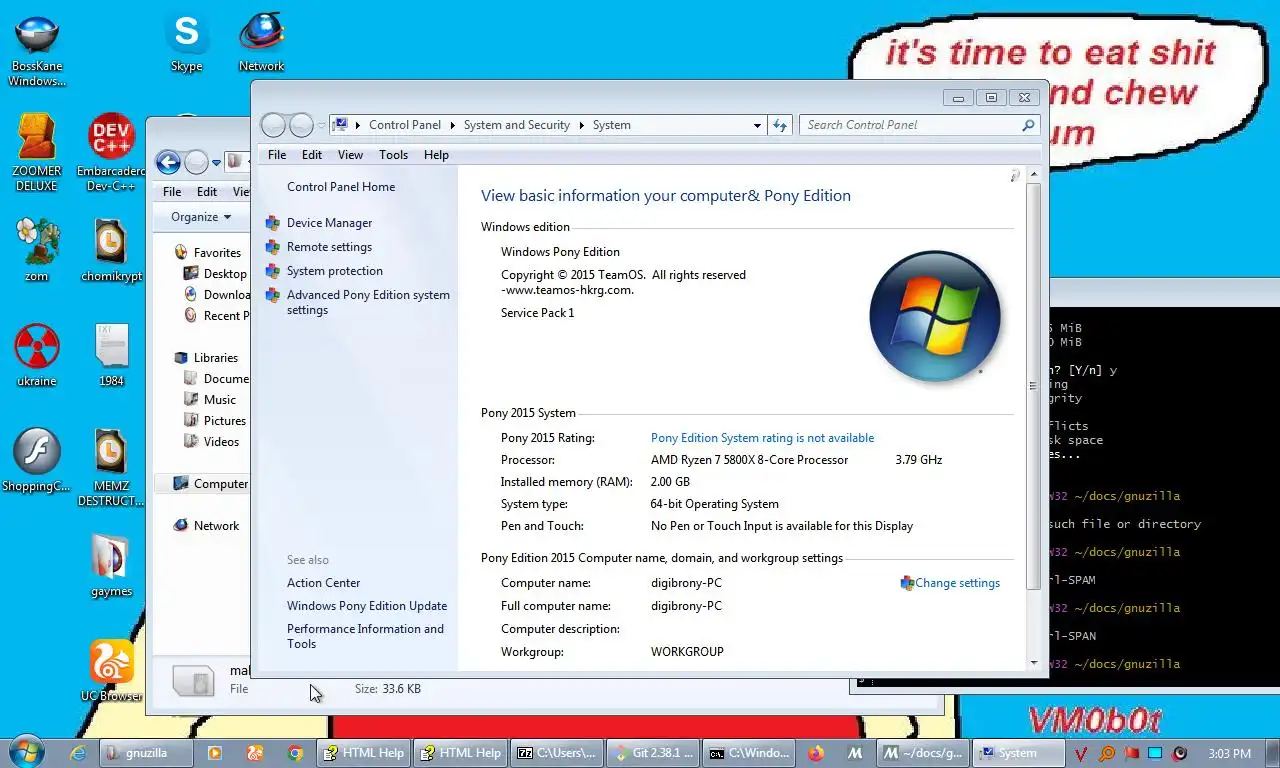Open Remote settings link
Viewport: 1280px width, 768px height.
click(x=329, y=247)
